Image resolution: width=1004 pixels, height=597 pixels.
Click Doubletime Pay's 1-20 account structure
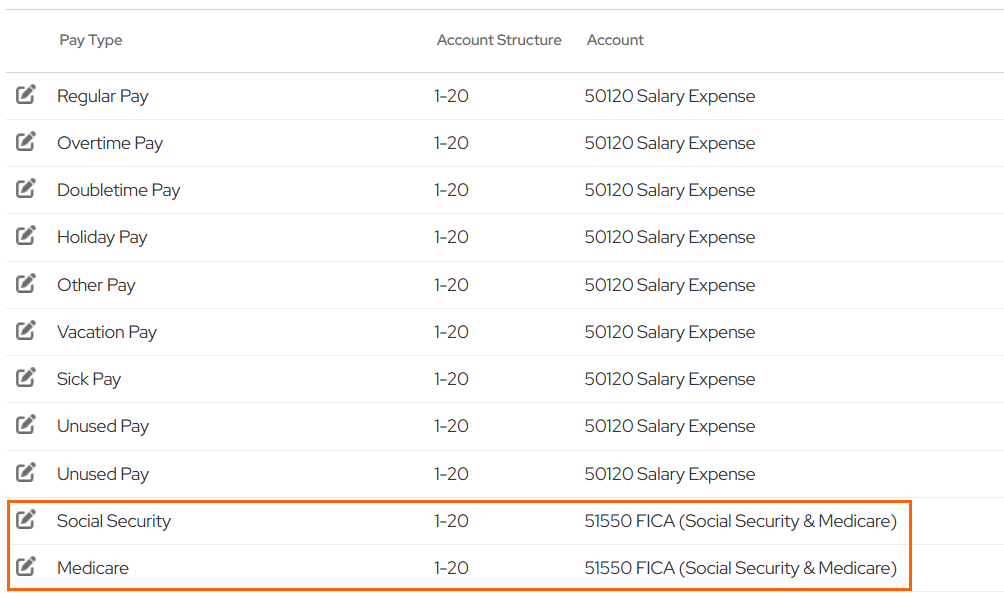click(451, 190)
